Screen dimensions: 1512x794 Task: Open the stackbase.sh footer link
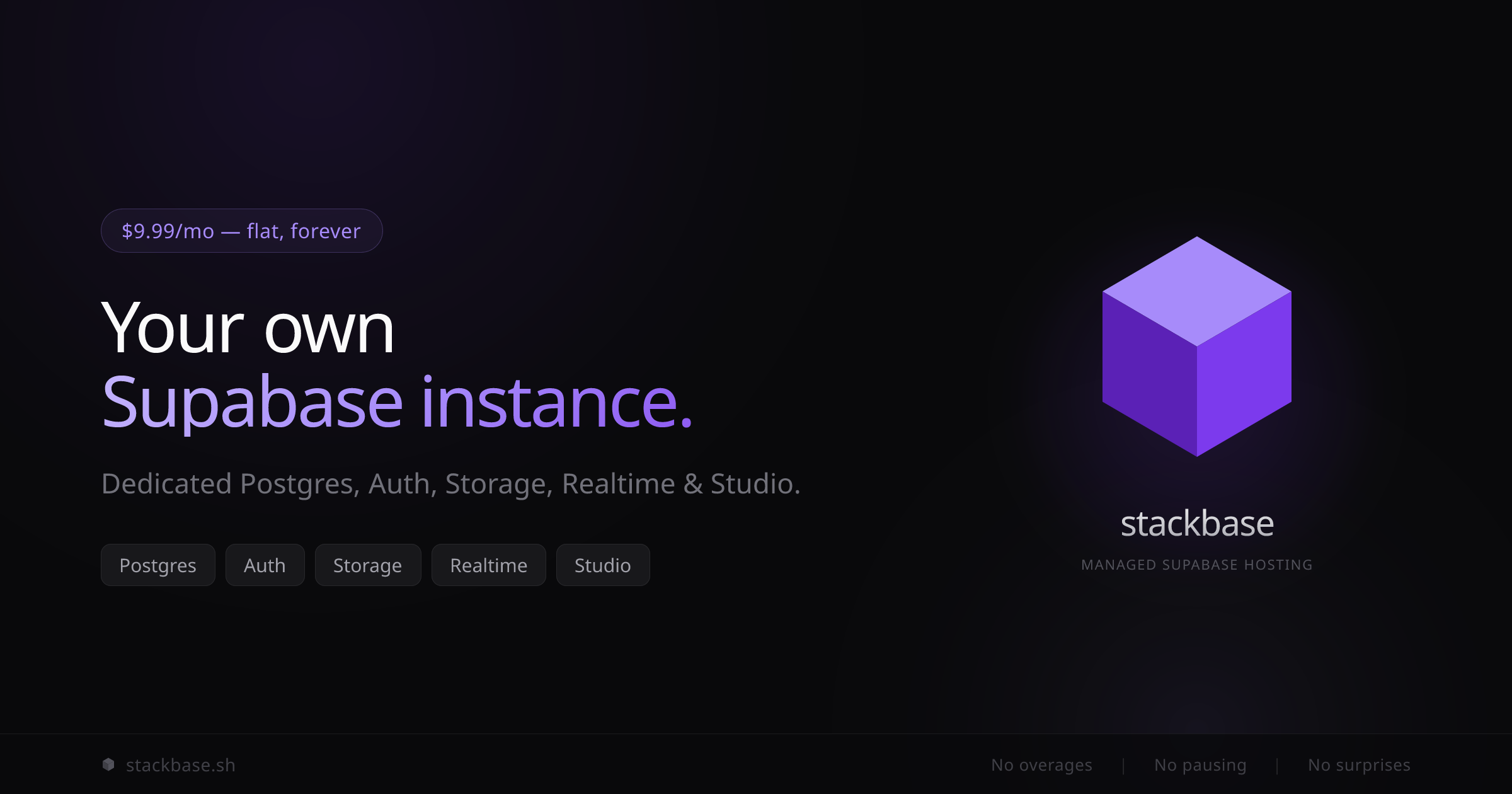[x=180, y=764]
